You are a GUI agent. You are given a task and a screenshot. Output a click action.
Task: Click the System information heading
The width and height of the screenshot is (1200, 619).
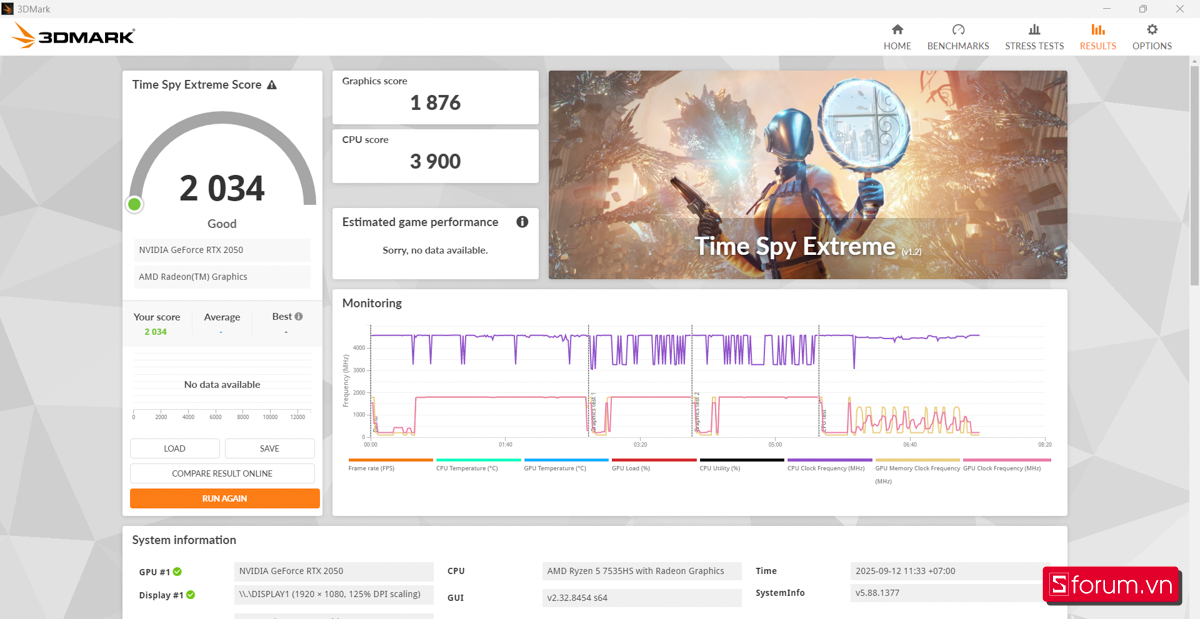pyautogui.click(x=184, y=540)
